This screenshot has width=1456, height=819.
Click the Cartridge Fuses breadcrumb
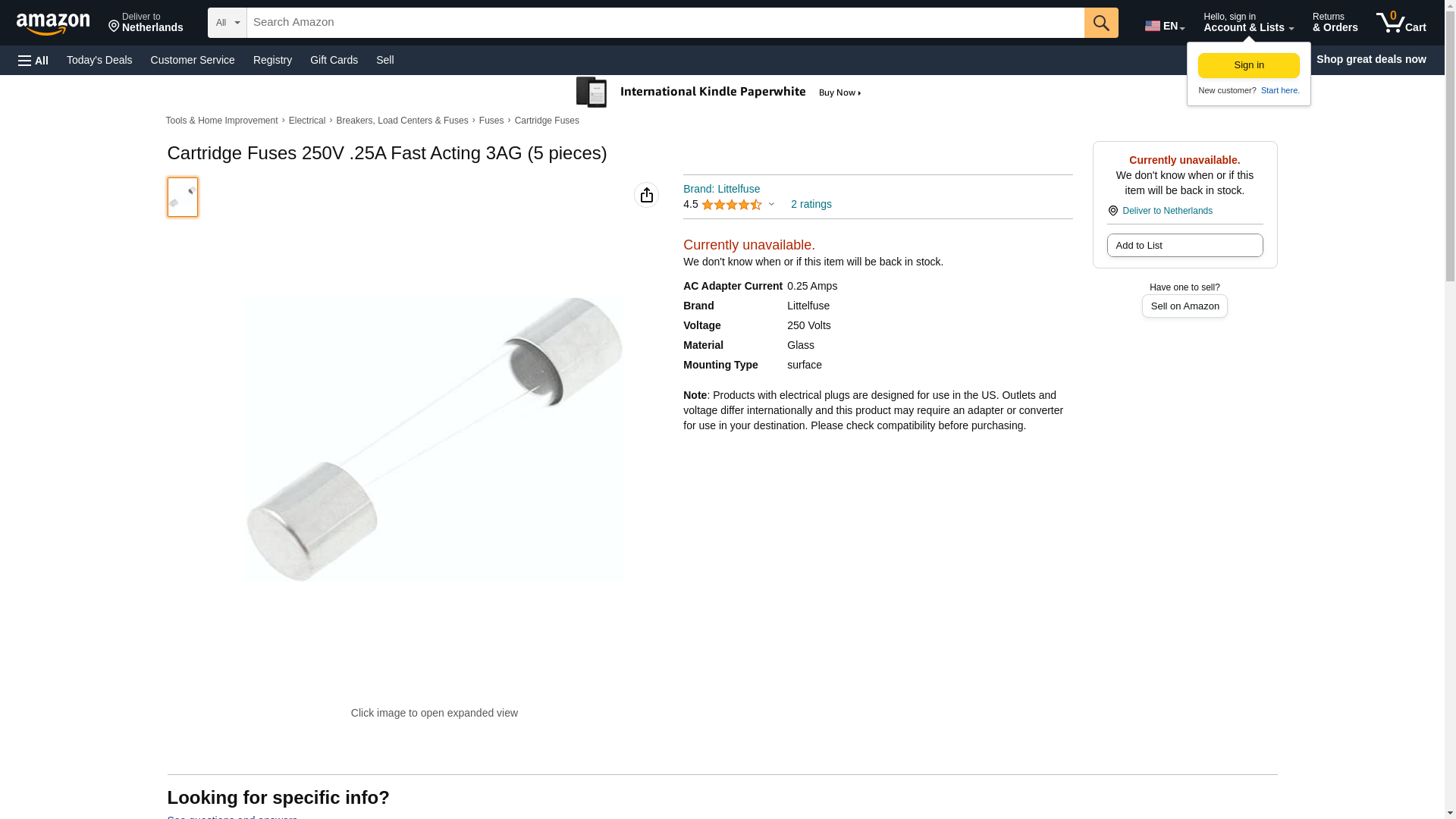(547, 121)
